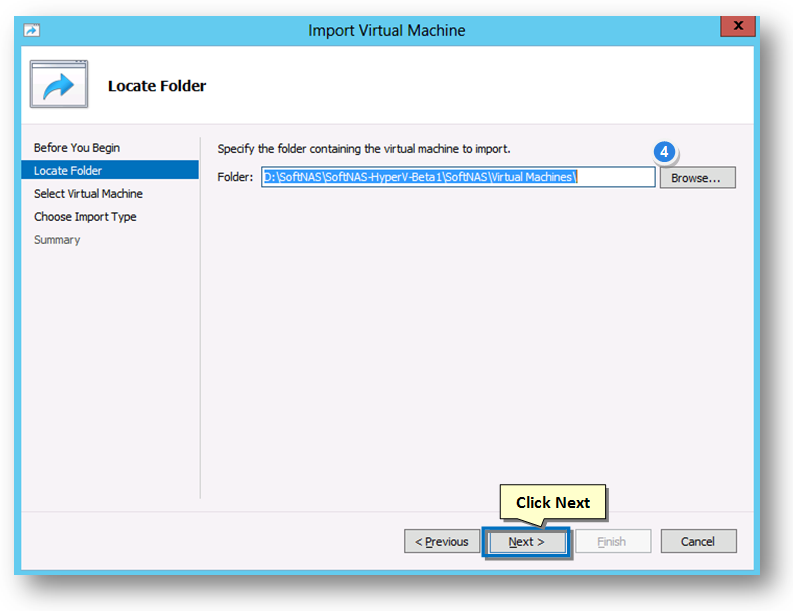Click the Import wizard title bar icon
The width and height of the screenshot is (793, 611).
point(31,30)
